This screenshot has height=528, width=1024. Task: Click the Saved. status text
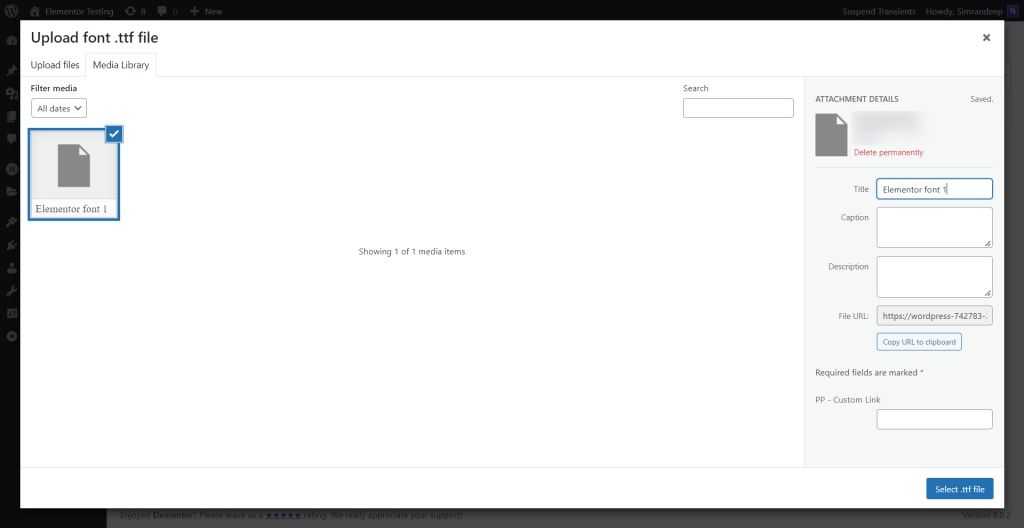(982, 99)
